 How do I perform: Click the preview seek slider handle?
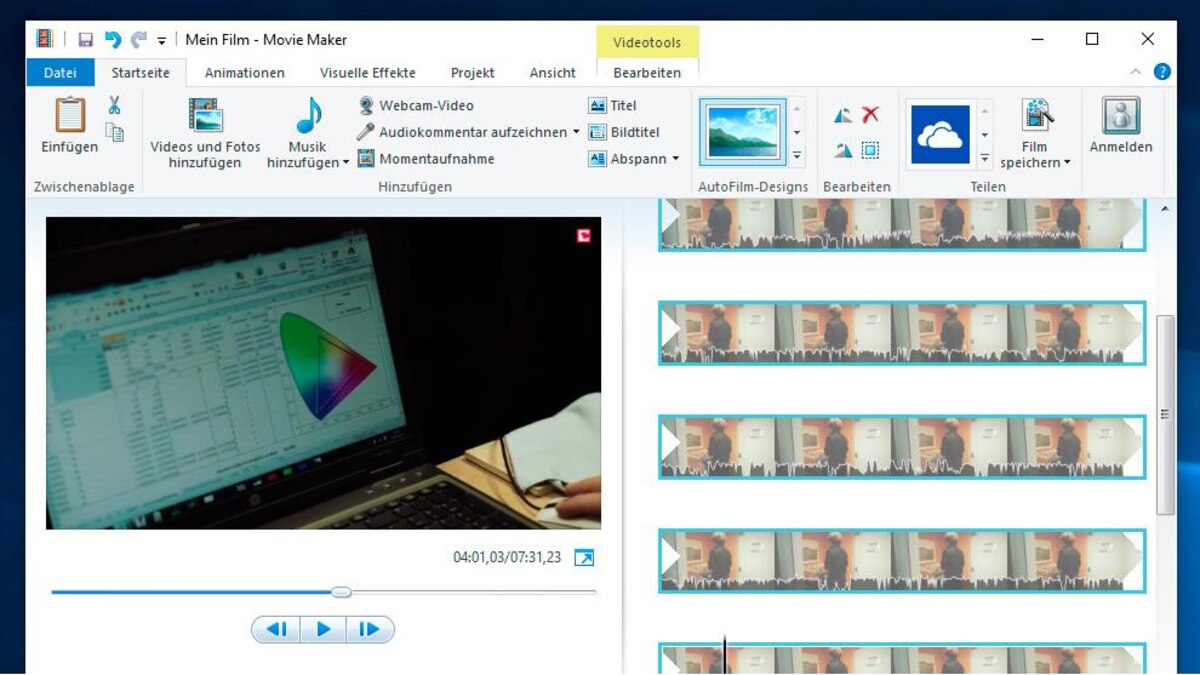[341, 592]
